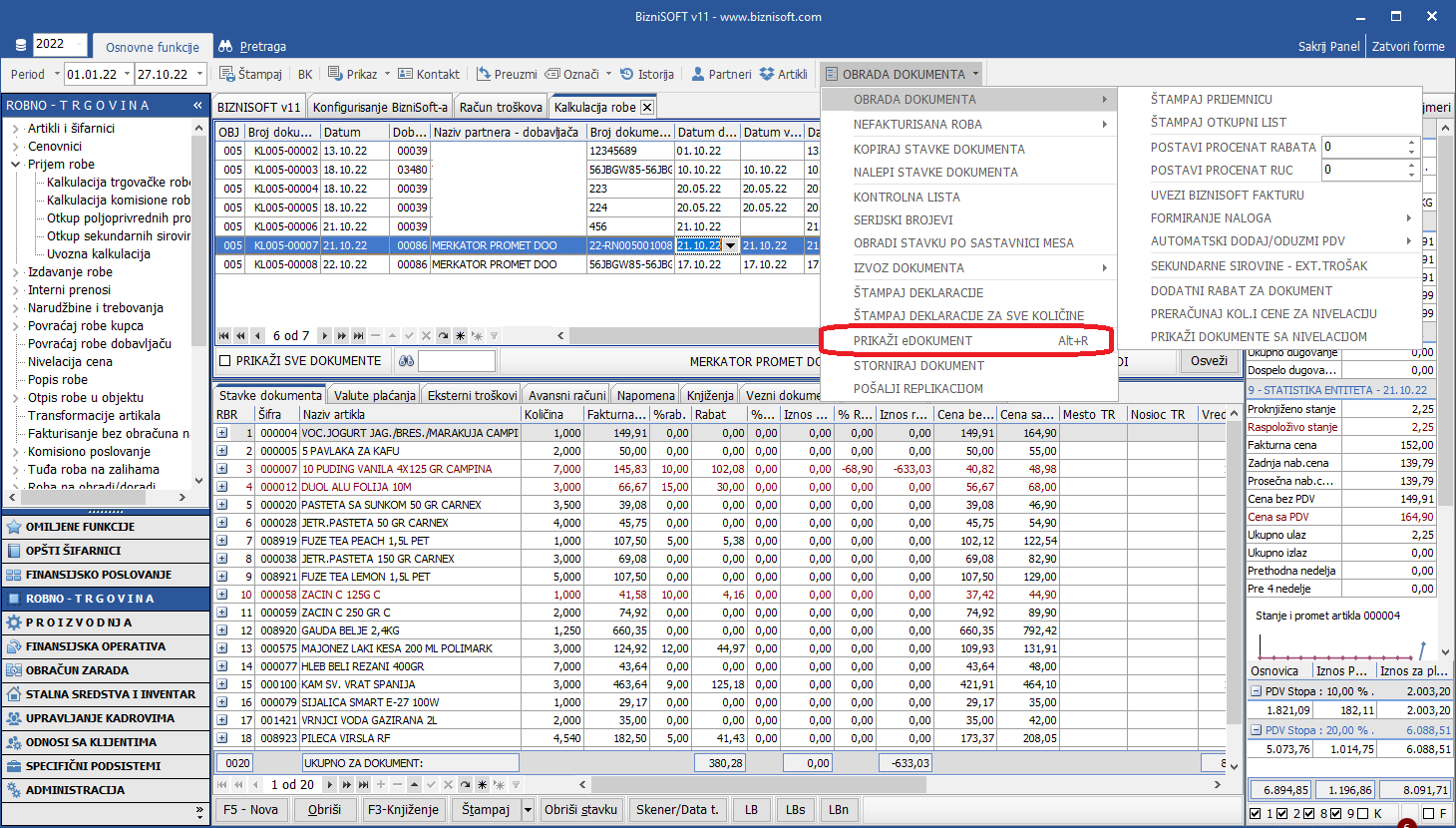This screenshot has height=828, width=1456.
Task: Tick the K checkbox at bottom right
Action: click(x=1362, y=814)
